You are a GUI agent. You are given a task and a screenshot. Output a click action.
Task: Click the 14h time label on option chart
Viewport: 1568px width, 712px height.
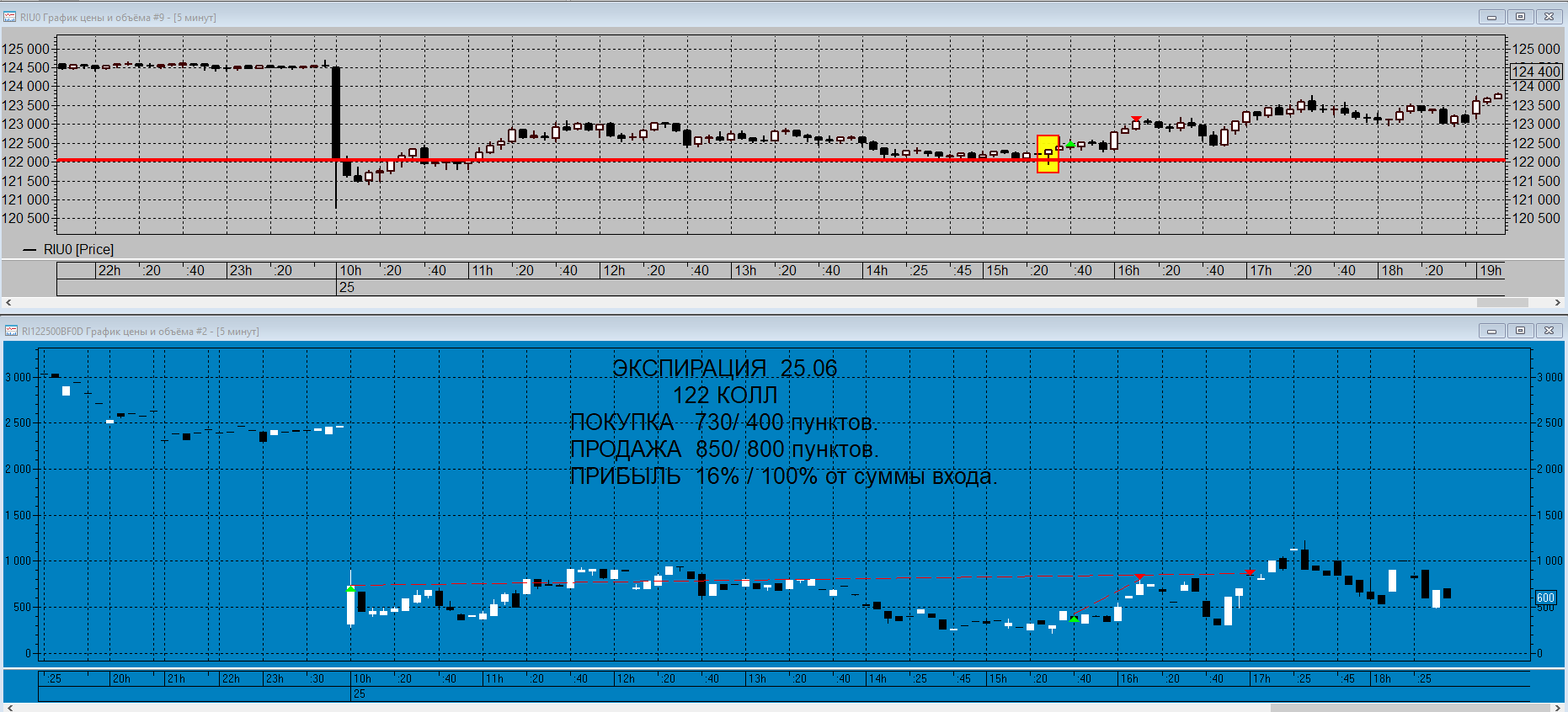click(x=877, y=678)
